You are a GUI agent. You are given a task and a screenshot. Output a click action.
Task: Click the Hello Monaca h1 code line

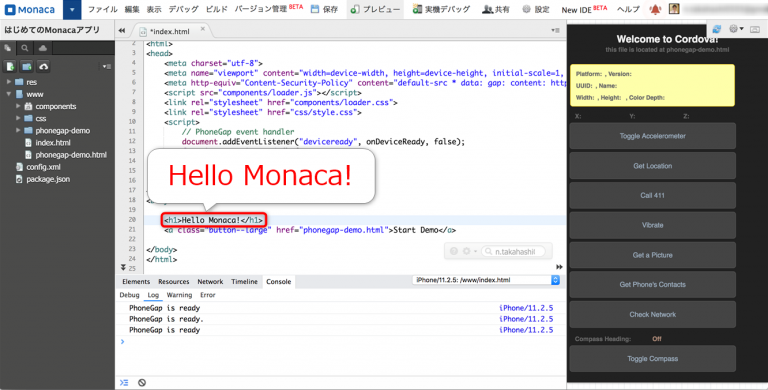coord(213,220)
